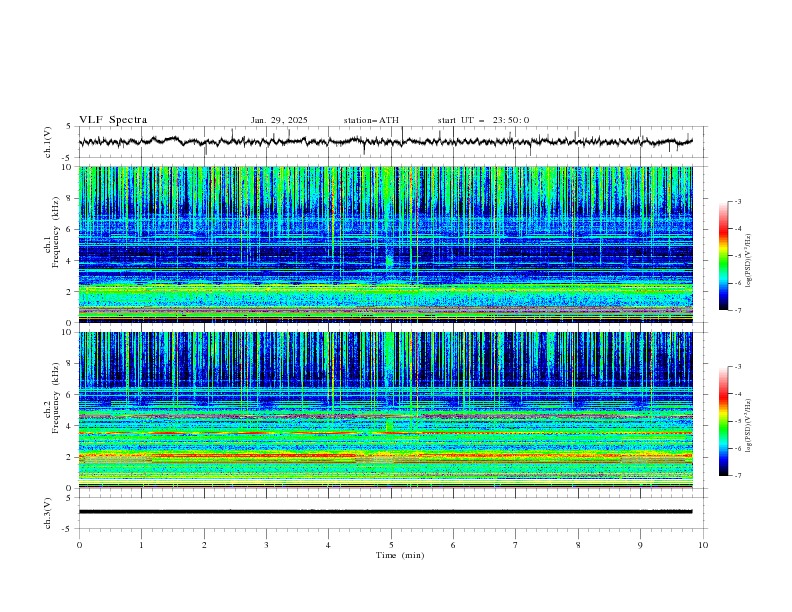Click the "start UT = 23:50:0" text
The image size is (792, 612).
[483, 120]
